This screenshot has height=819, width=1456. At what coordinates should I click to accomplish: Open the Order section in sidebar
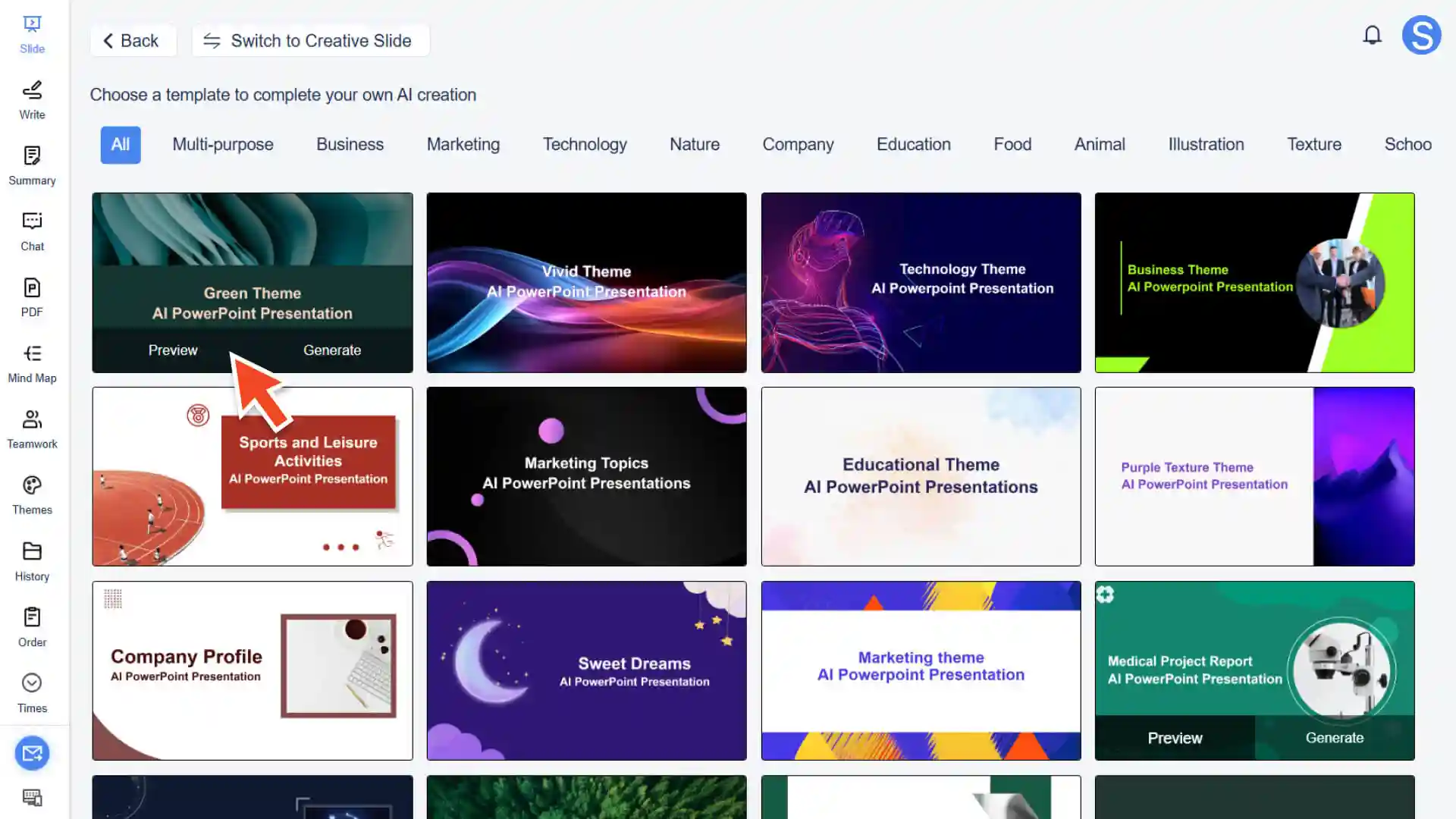32,629
